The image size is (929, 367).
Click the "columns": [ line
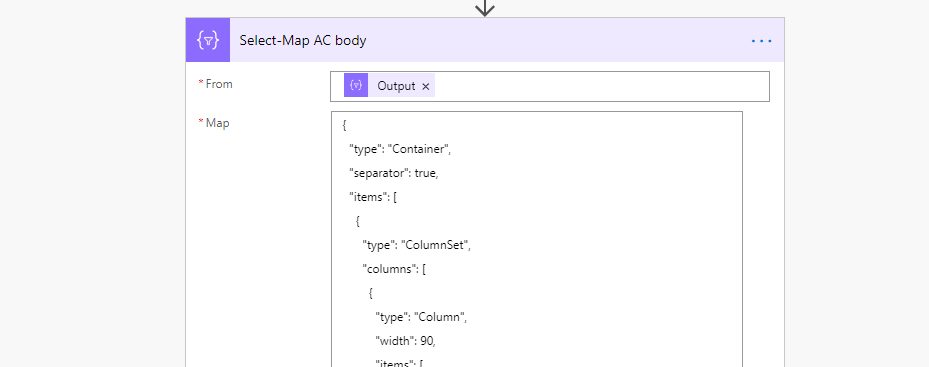coord(394,269)
